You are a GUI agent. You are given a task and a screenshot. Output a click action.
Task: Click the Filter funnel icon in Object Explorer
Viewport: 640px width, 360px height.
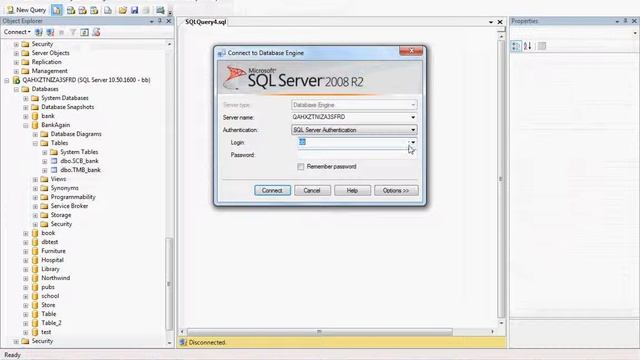[73, 32]
